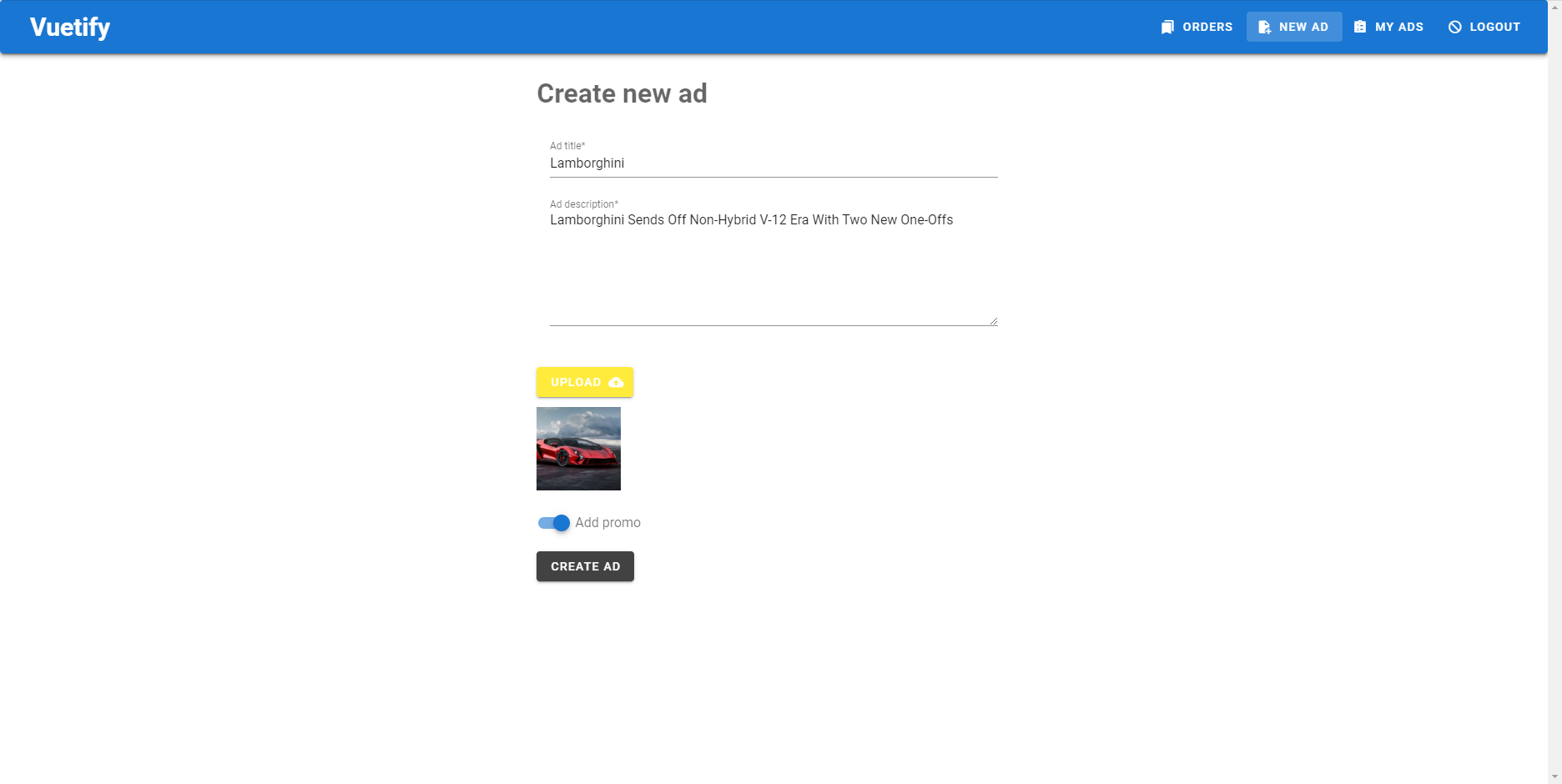Screen dimensions: 1562x784
Task: Click the New Ad document icon
Action: pos(1264,27)
